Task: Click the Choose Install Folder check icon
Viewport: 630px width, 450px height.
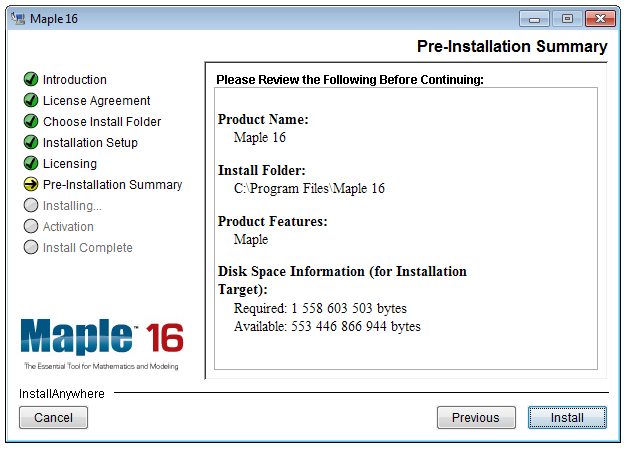Action: click(x=31, y=121)
